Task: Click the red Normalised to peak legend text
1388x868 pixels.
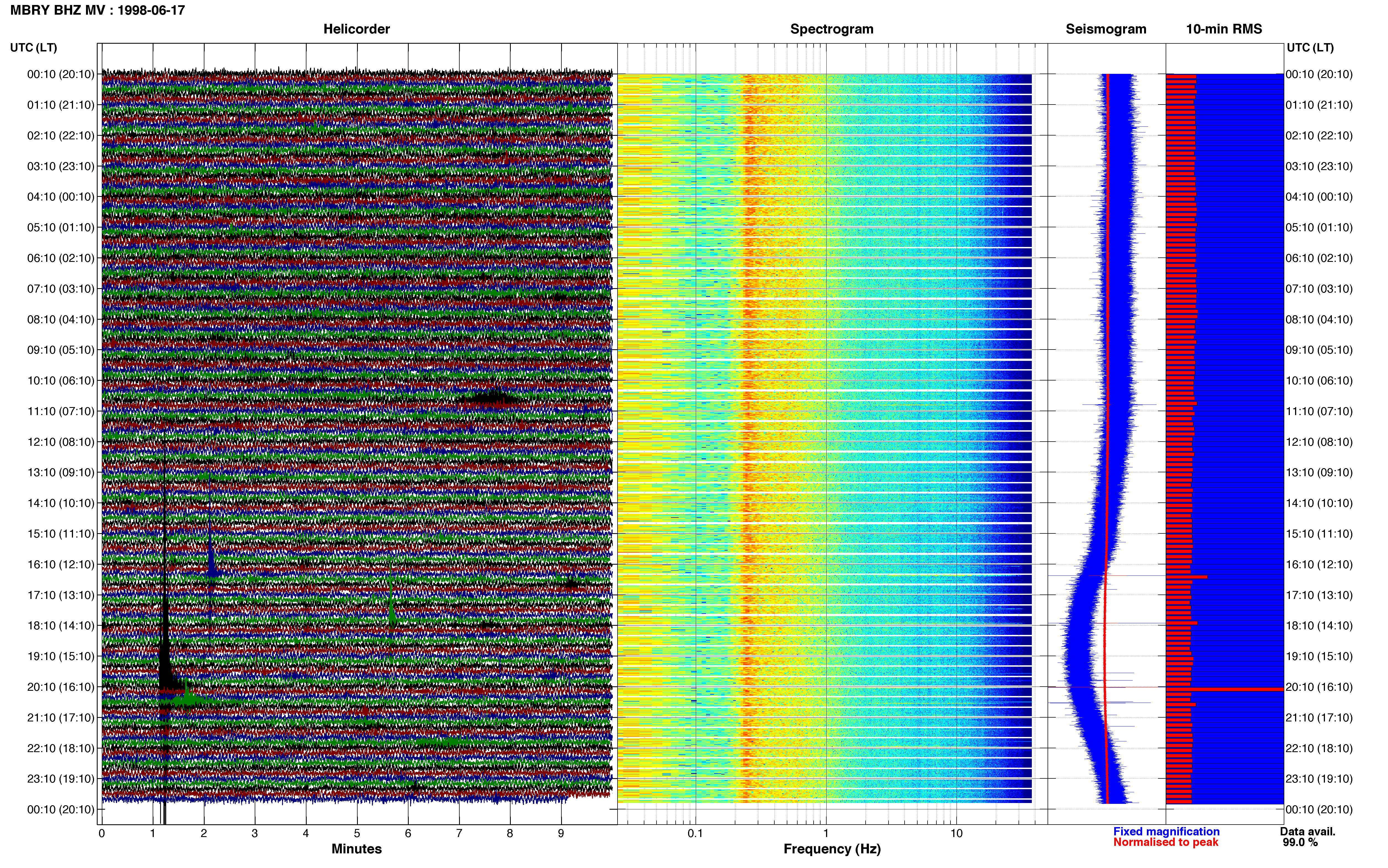Action: tap(1166, 842)
